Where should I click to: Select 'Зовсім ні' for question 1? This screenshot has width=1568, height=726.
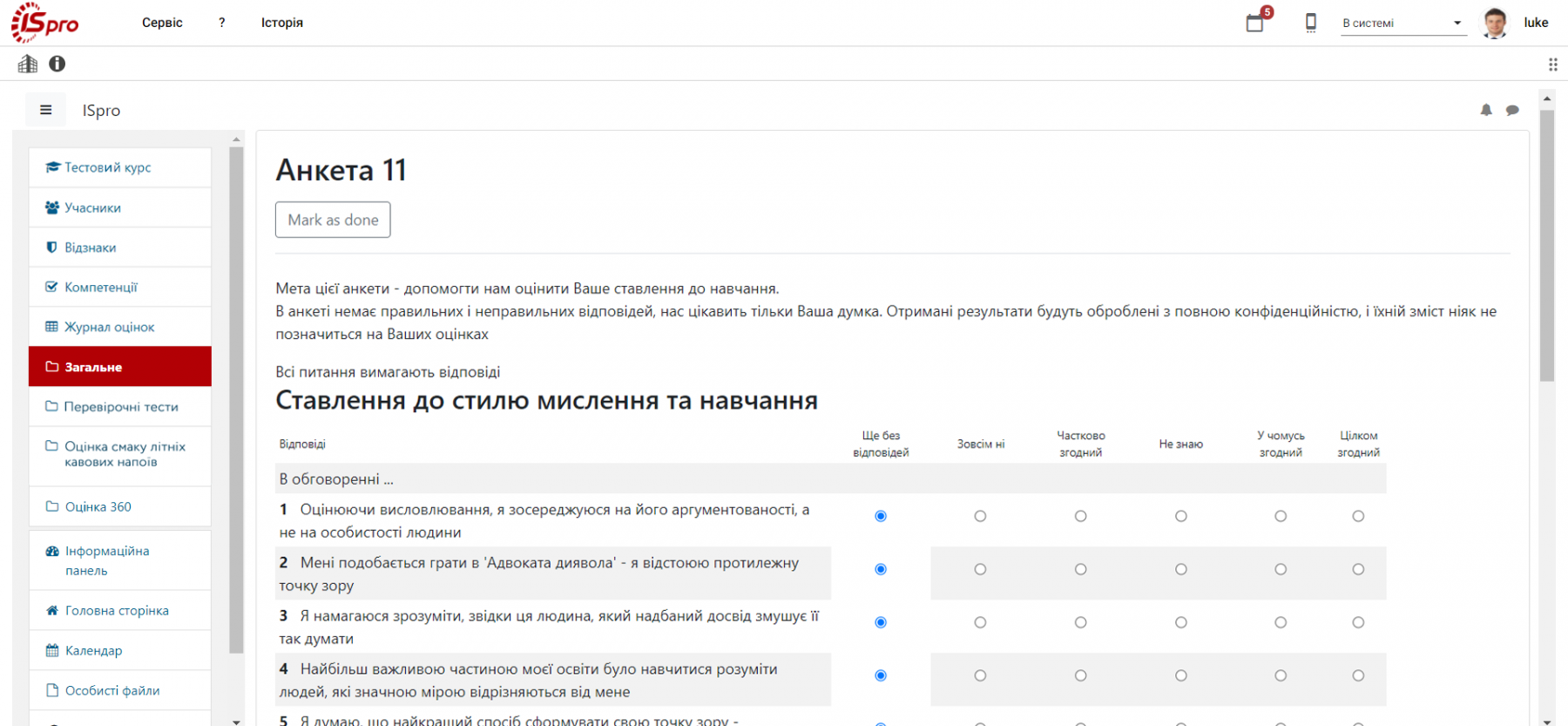click(x=980, y=516)
